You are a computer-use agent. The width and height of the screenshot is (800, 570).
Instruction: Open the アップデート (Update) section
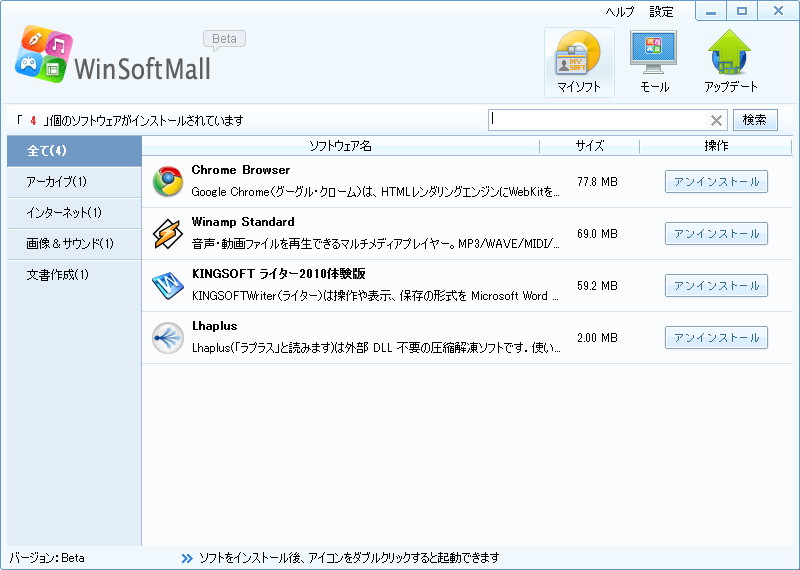(x=730, y=62)
